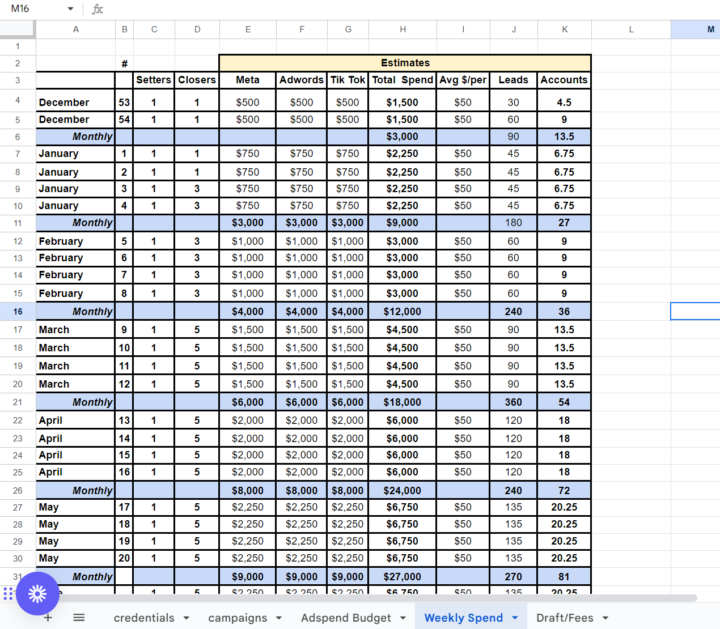The width and height of the screenshot is (720, 629).
Task: Click the $9,000 total in row 11
Action: 403,223
